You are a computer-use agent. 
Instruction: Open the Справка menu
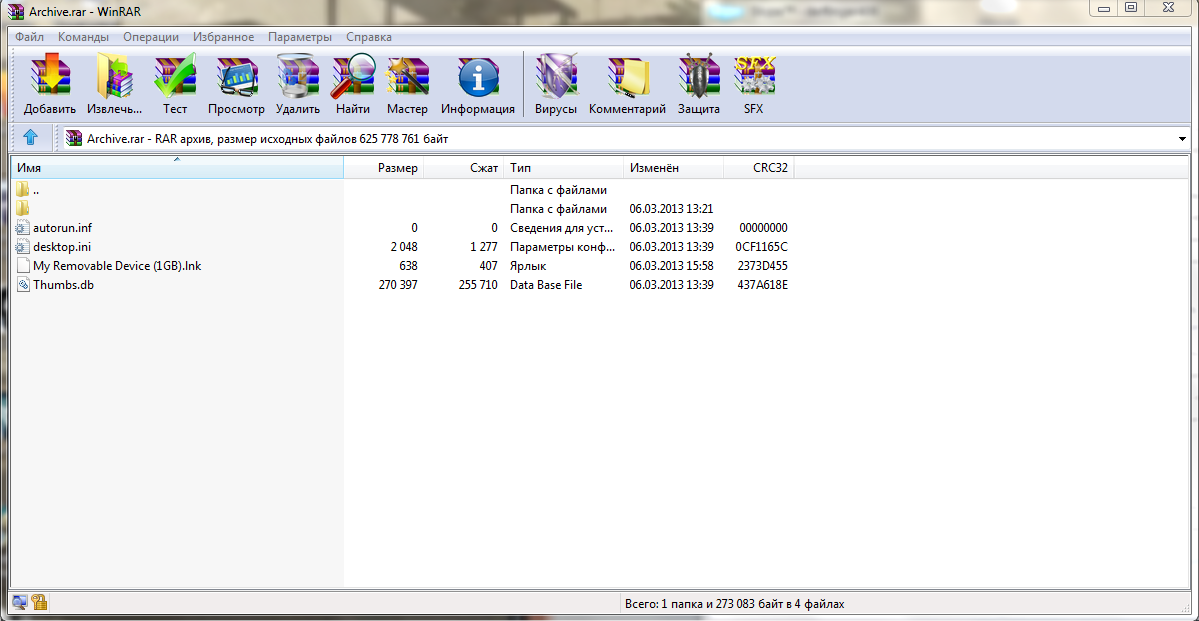coord(369,37)
